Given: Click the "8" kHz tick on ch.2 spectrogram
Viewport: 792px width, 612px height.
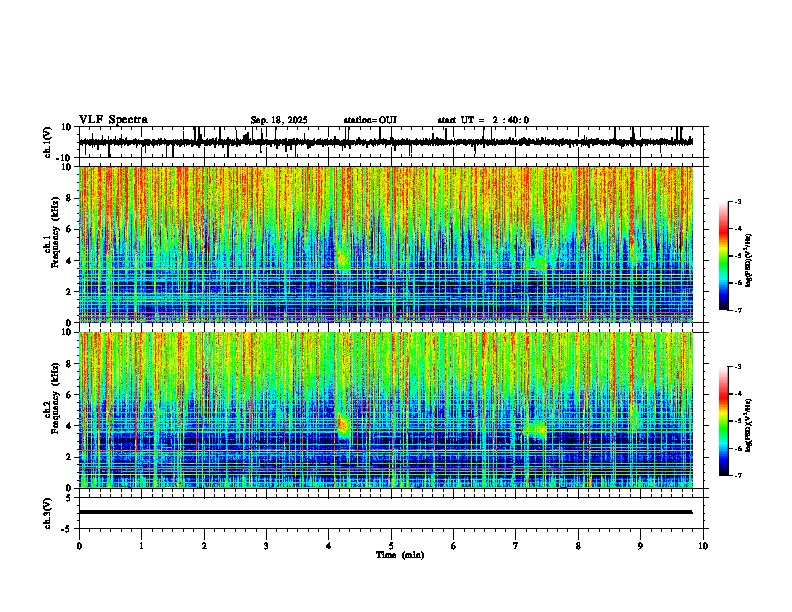Looking at the screenshot, I should (x=70, y=364).
